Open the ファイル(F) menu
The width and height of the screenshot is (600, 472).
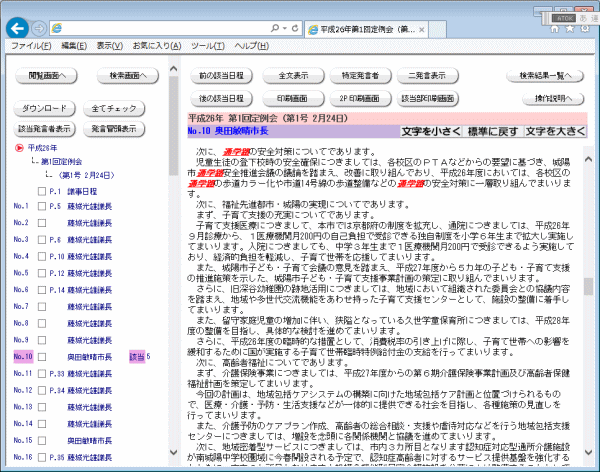[31, 46]
